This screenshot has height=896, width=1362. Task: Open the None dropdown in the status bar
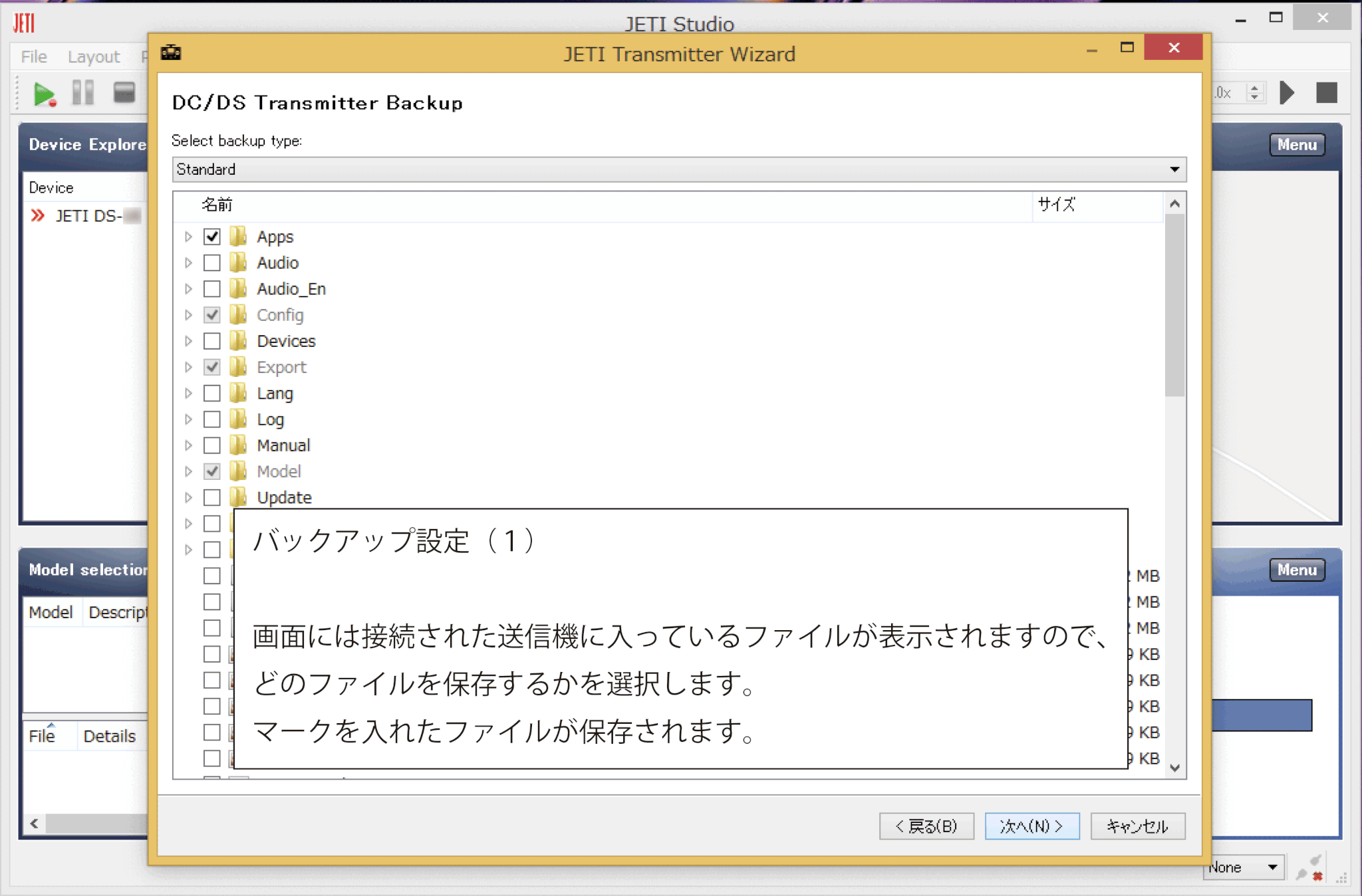1244,867
